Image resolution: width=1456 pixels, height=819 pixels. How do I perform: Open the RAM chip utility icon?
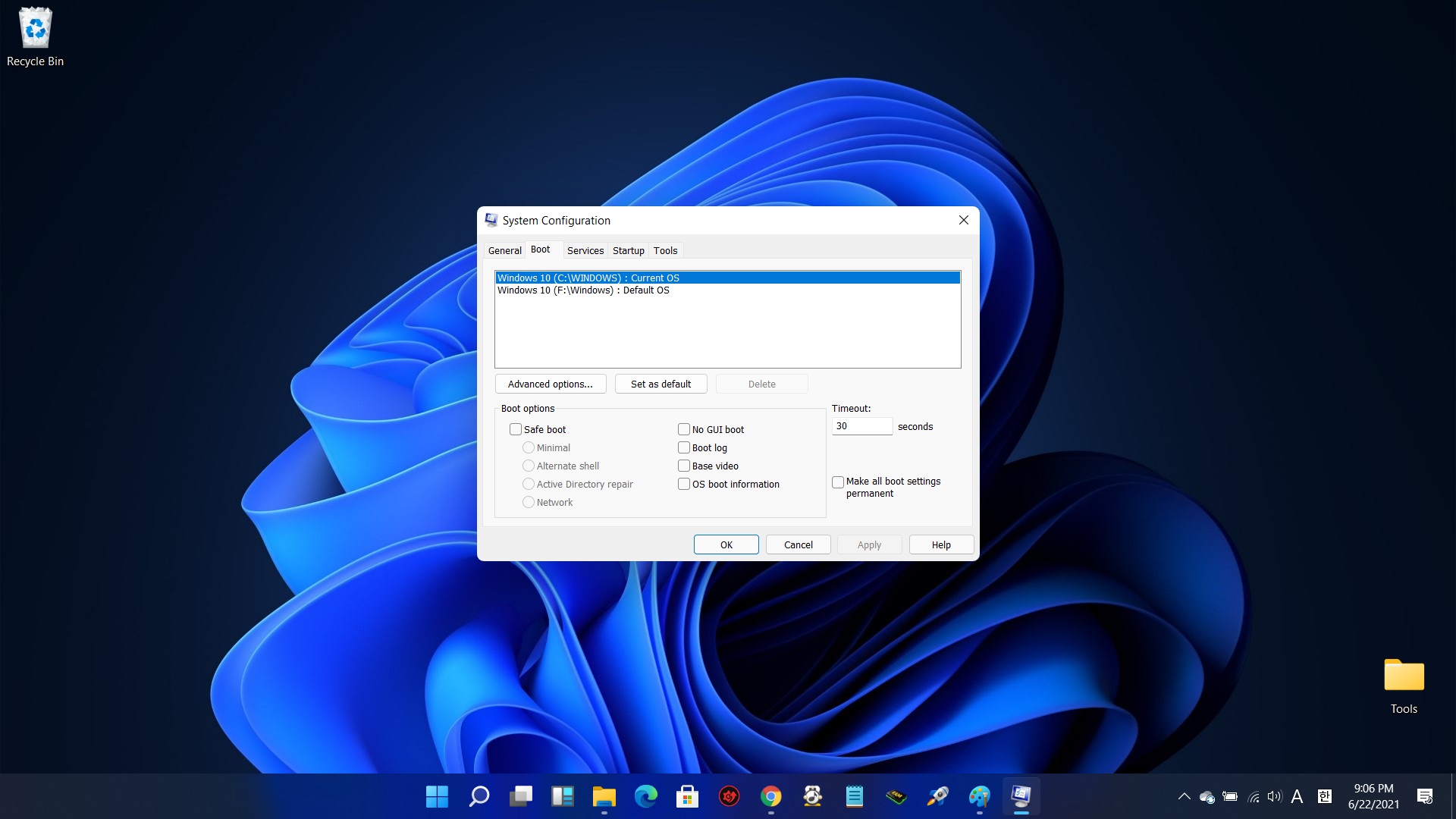896,796
